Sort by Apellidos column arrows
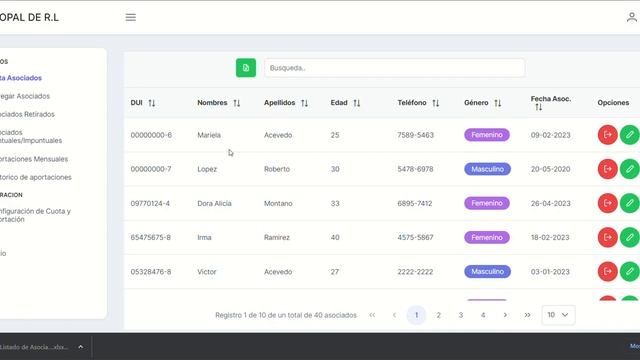 (x=304, y=103)
